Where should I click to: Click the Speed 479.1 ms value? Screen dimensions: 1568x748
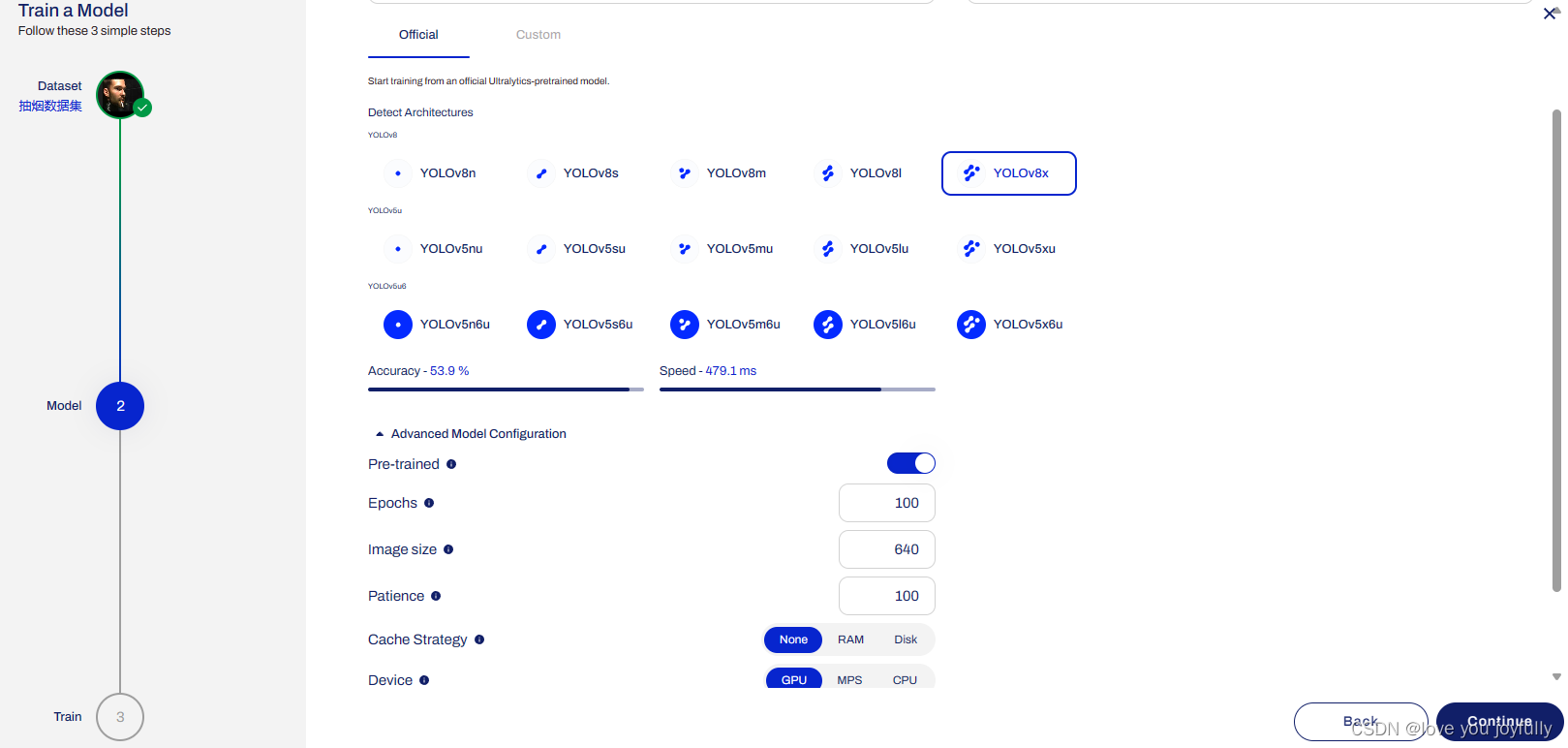[731, 371]
